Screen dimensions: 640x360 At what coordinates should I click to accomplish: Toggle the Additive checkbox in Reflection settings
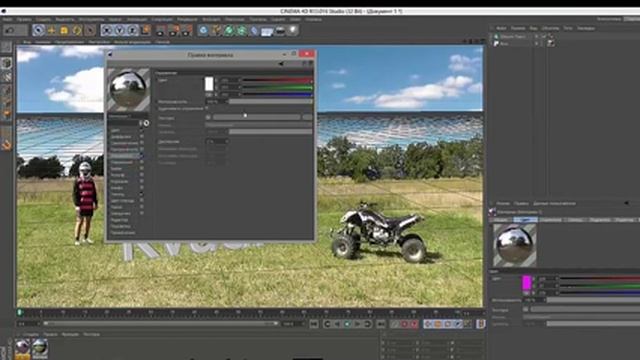207,109
